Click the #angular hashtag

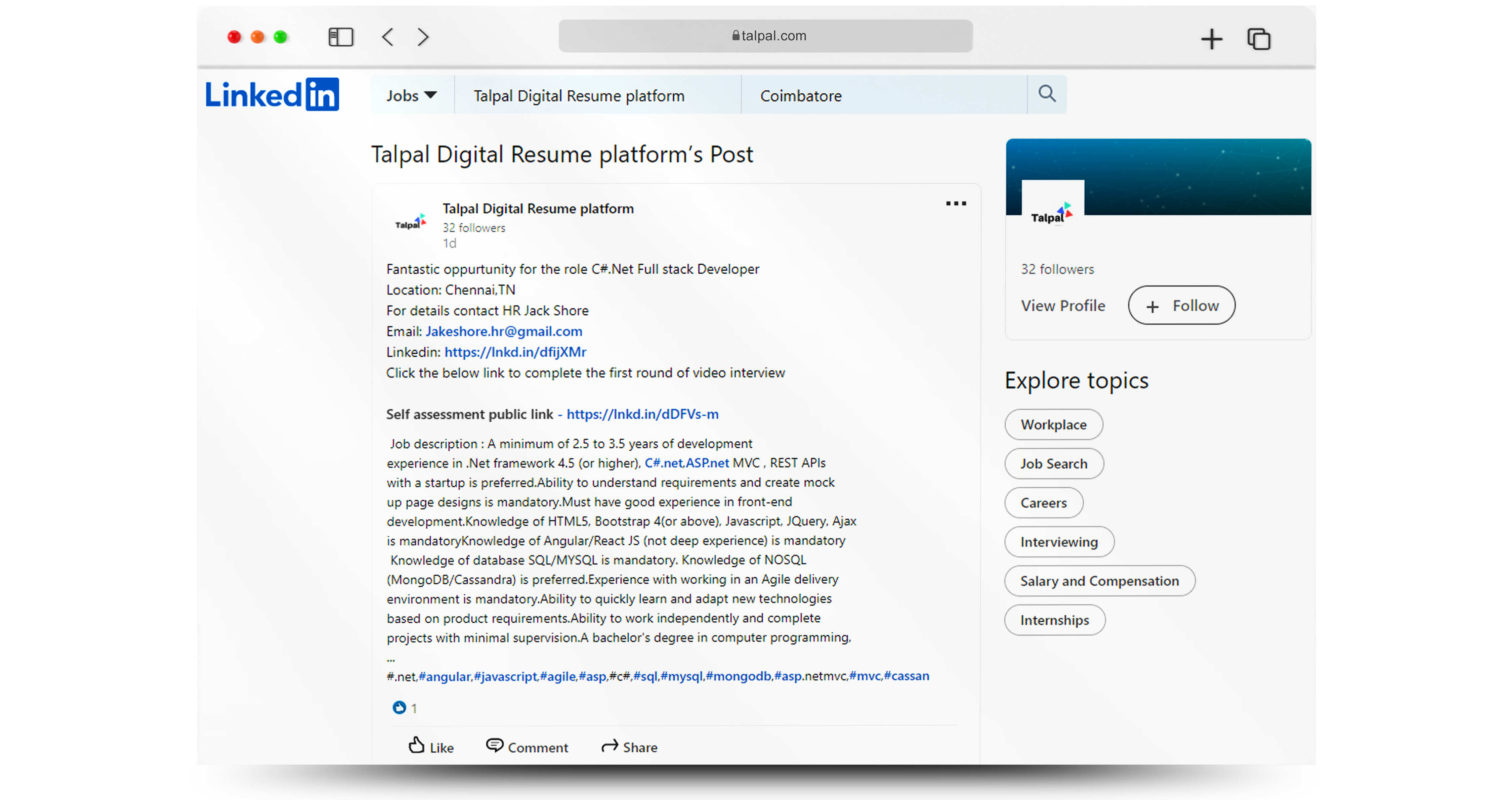[444, 676]
